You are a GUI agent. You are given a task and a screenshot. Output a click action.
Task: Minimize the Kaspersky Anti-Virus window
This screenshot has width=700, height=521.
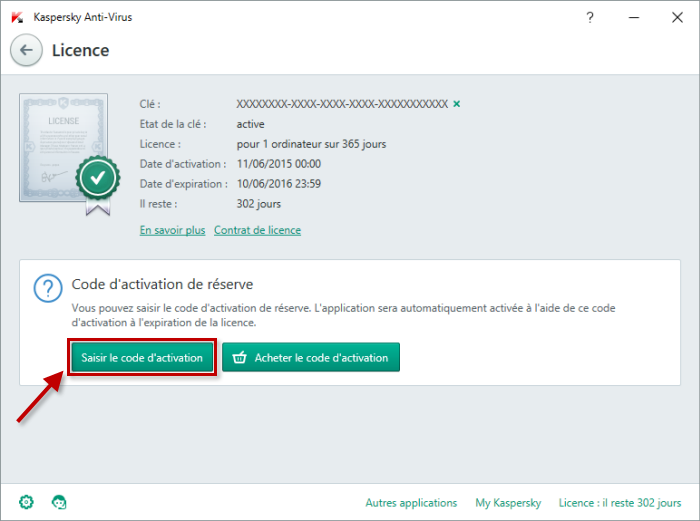pos(635,17)
